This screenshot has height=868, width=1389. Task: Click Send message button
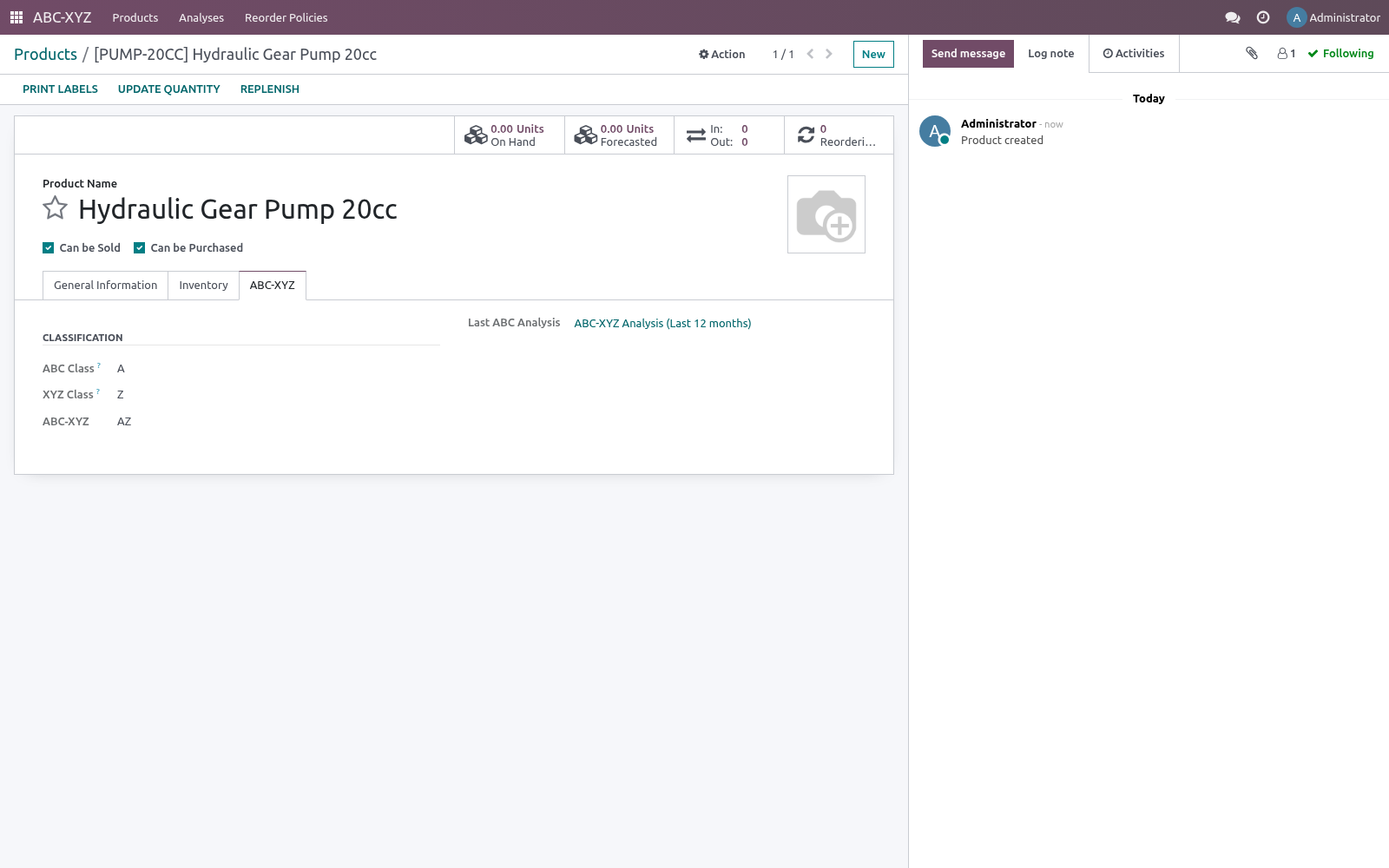[968, 54]
